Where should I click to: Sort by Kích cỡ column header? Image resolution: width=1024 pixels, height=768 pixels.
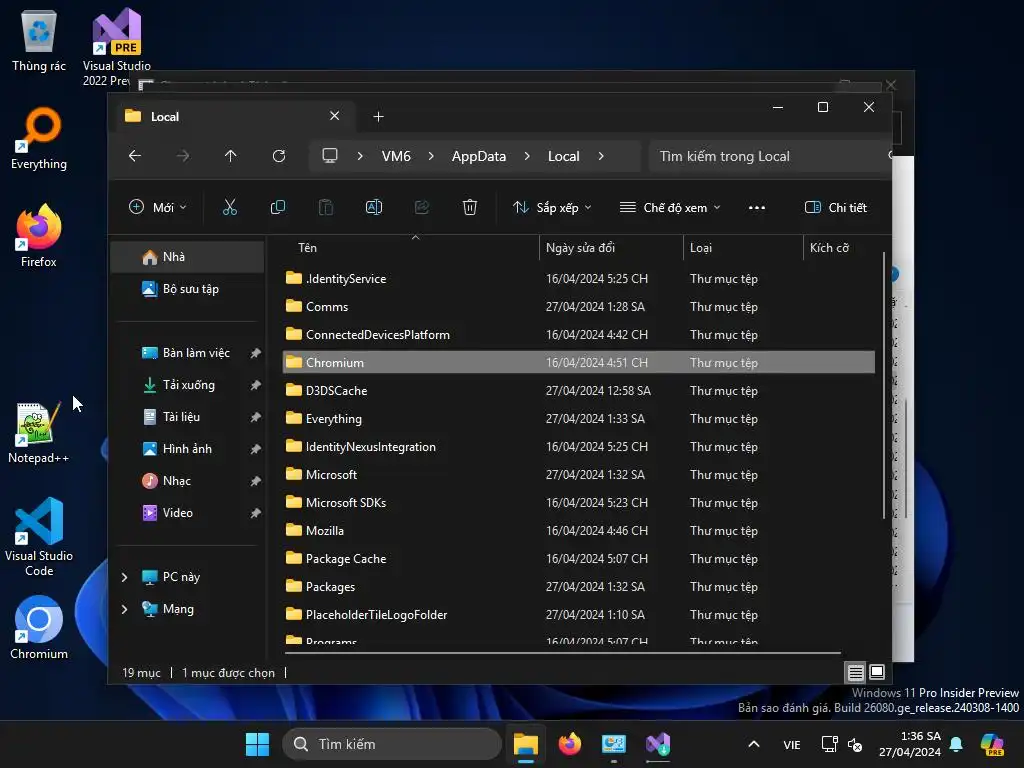pyautogui.click(x=839, y=248)
